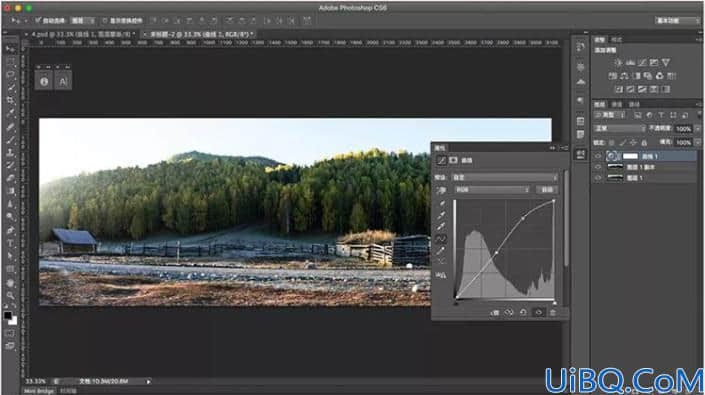Toggle visibility of Layer 1
The height and width of the screenshot is (395, 705).
tap(598, 178)
